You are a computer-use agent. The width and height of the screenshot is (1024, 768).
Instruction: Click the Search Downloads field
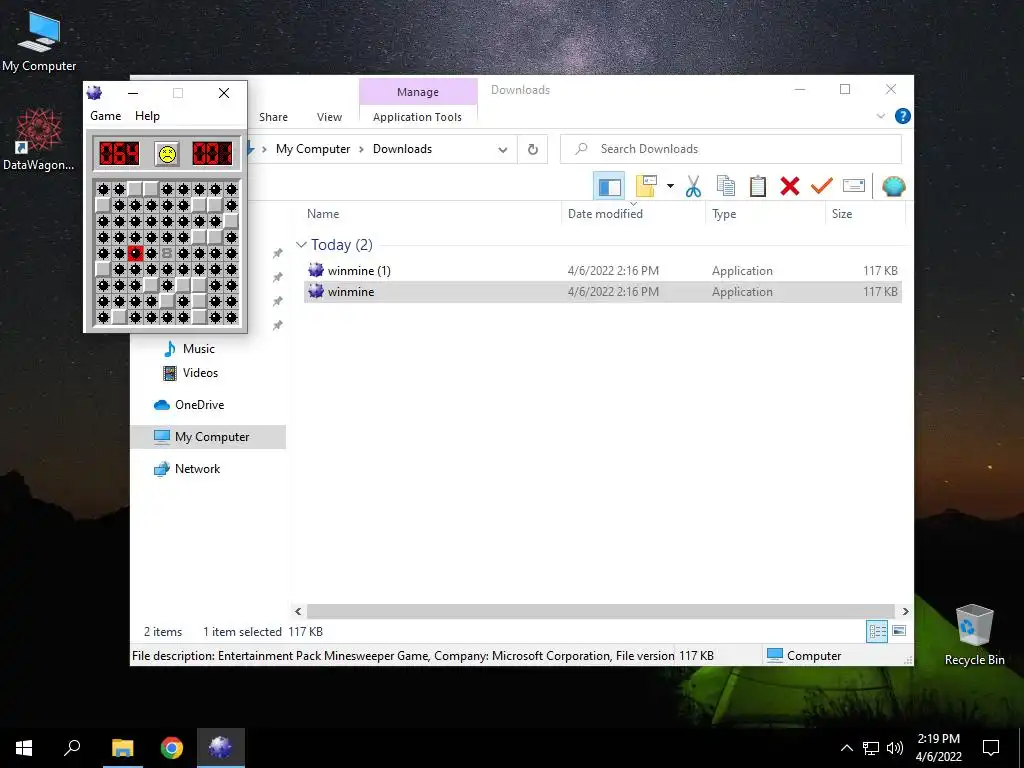pos(731,150)
